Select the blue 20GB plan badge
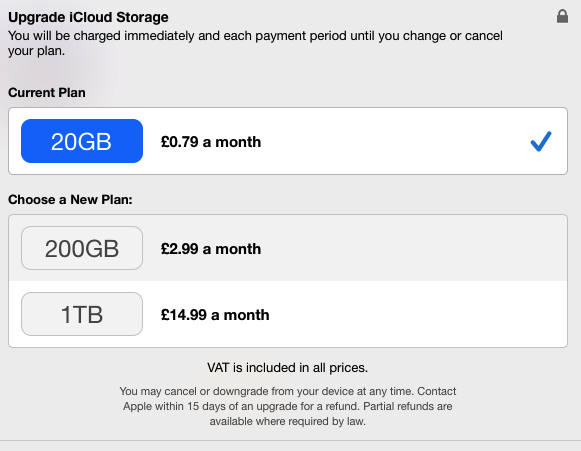Viewport: 581px width, 451px height. [82, 141]
